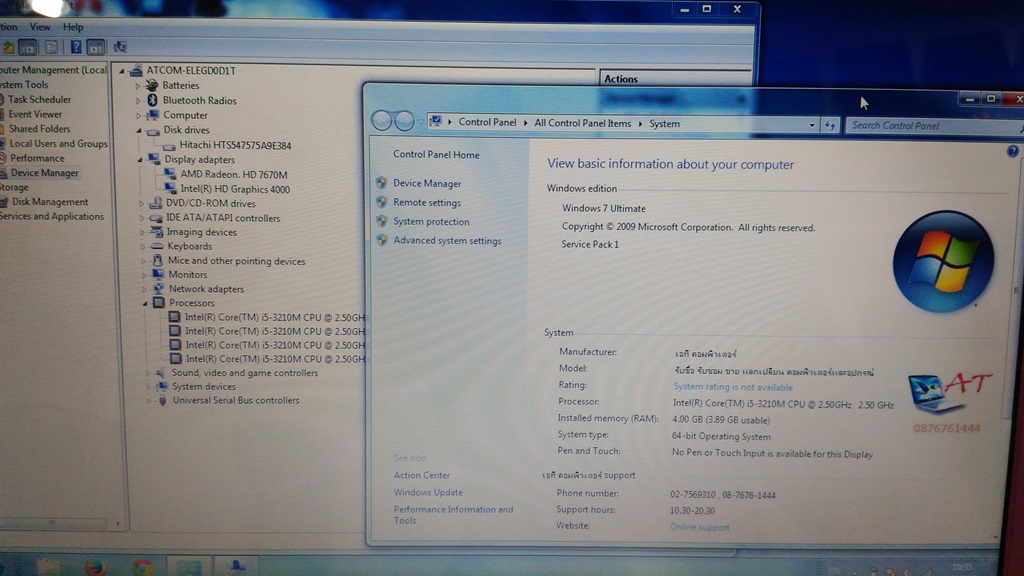Click the Scan for hardware changes toolbar icon

[x=119, y=47]
